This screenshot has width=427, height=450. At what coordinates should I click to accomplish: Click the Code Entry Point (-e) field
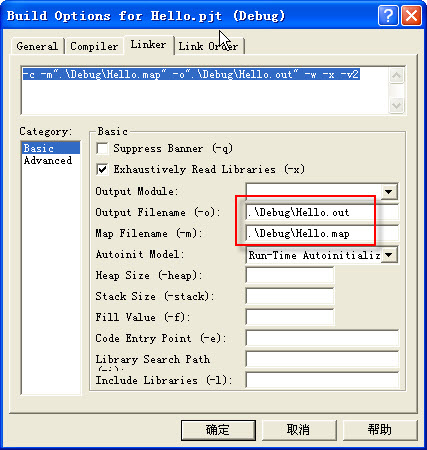(x=322, y=338)
